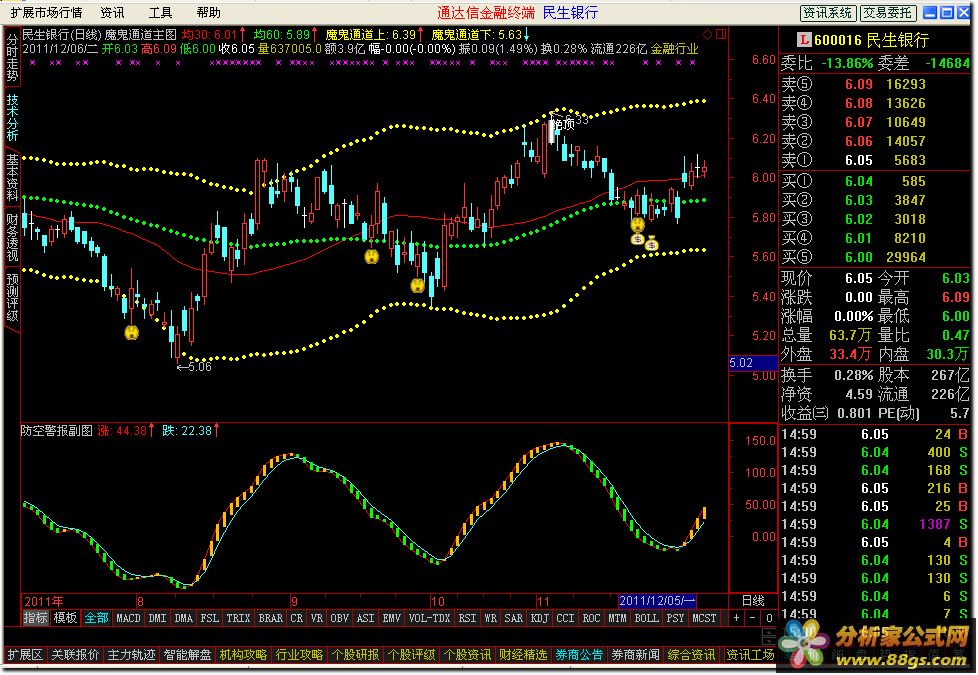Select the FSL indicator
The image size is (978, 675).
210,618
